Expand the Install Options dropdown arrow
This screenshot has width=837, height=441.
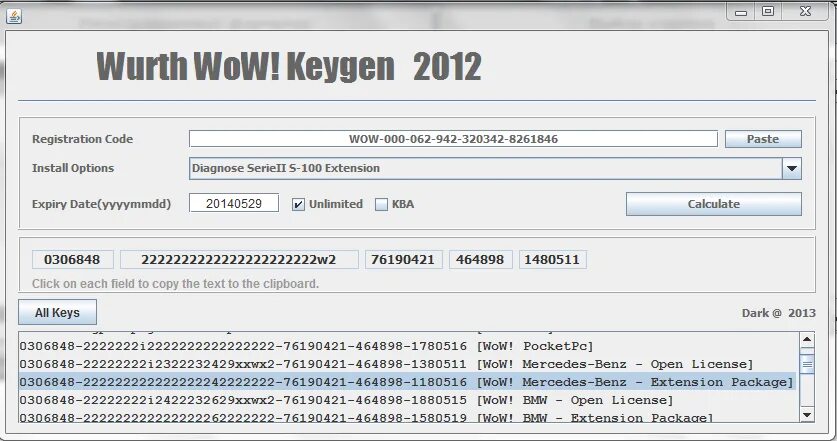pos(792,169)
